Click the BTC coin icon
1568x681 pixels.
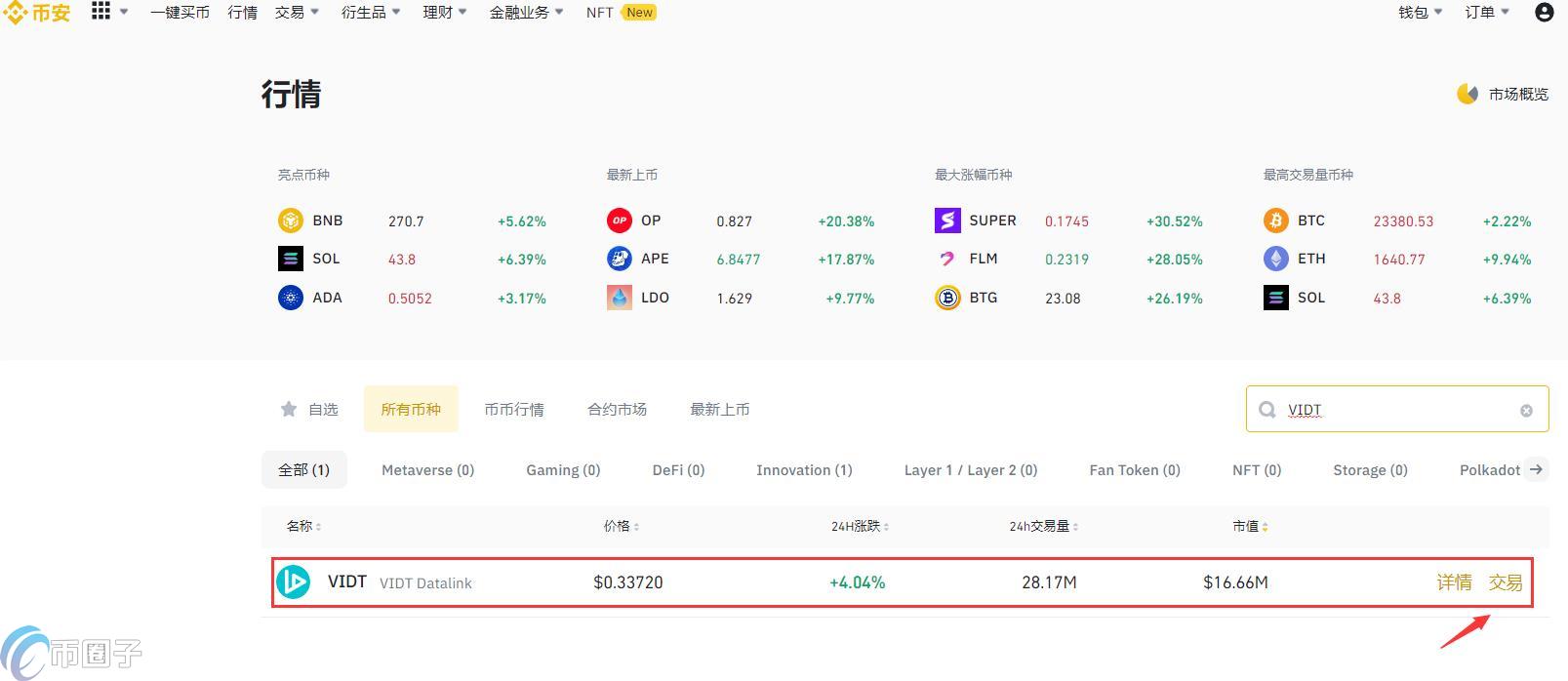[1276, 220]
